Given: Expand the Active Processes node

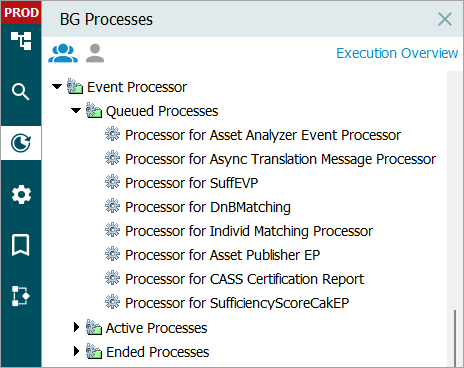Looking at the screenshot, I should 76,327.
